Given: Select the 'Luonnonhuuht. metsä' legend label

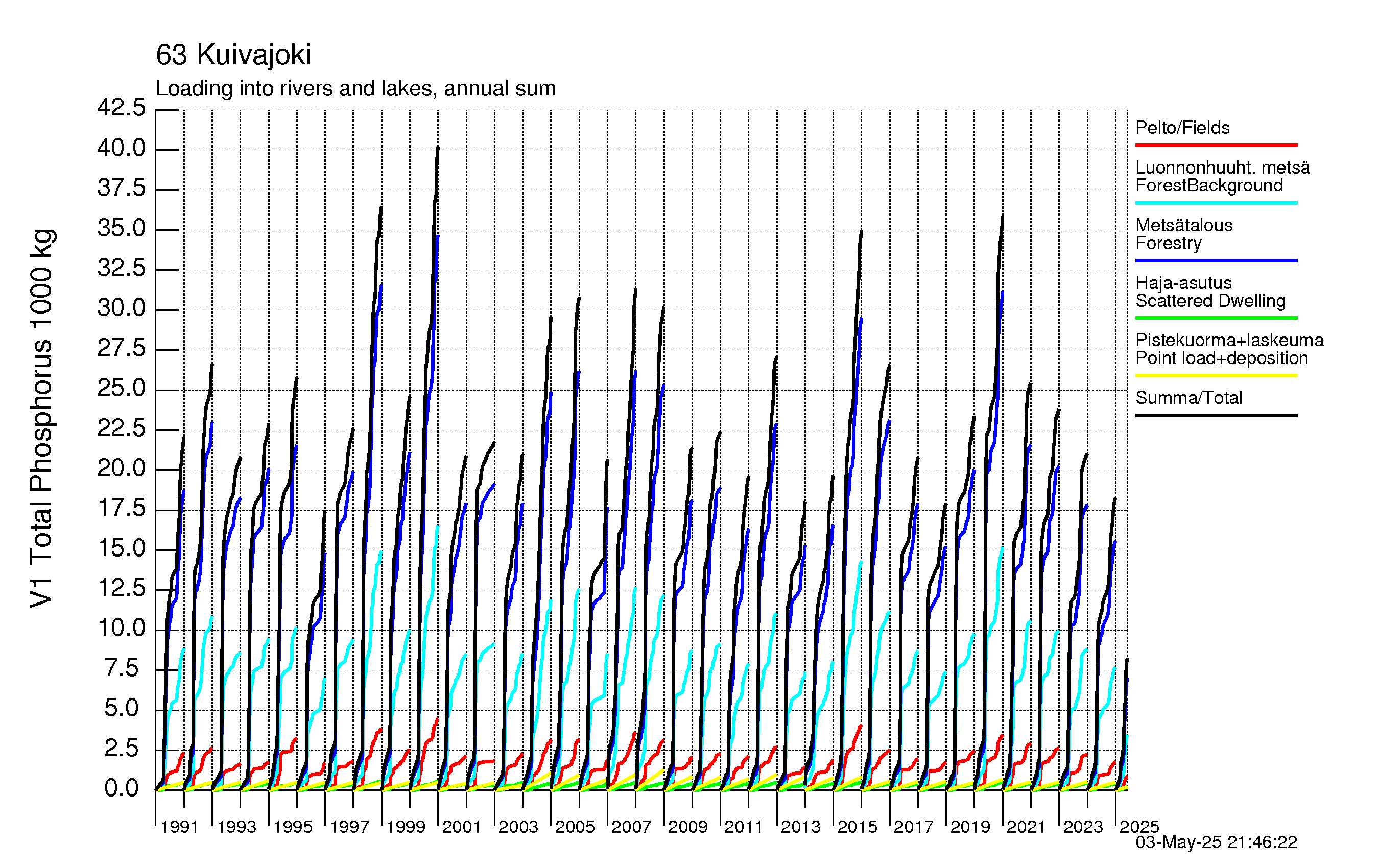Looking at the screenshot, I should pos(1223,167).
